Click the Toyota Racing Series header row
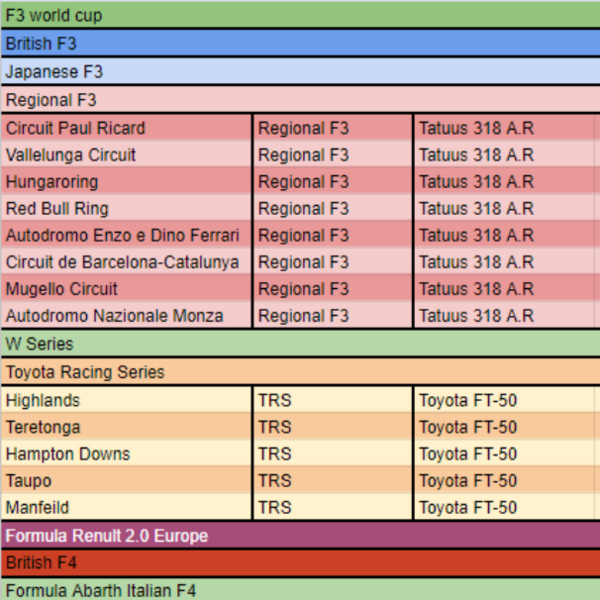Screen dimensions: 600x600 (300, 372)
